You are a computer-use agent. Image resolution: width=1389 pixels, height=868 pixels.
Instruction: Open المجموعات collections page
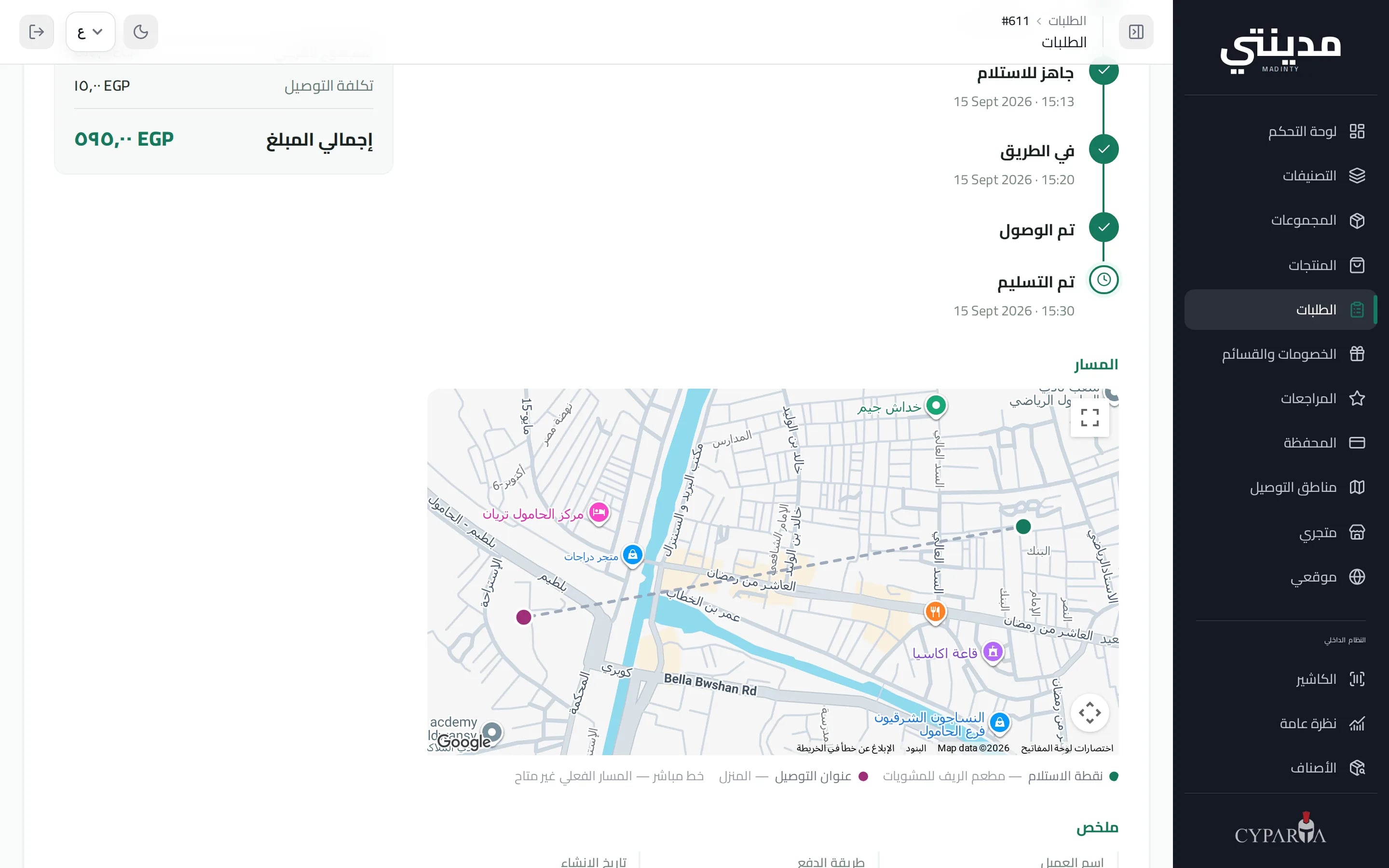coord(1280,220)
